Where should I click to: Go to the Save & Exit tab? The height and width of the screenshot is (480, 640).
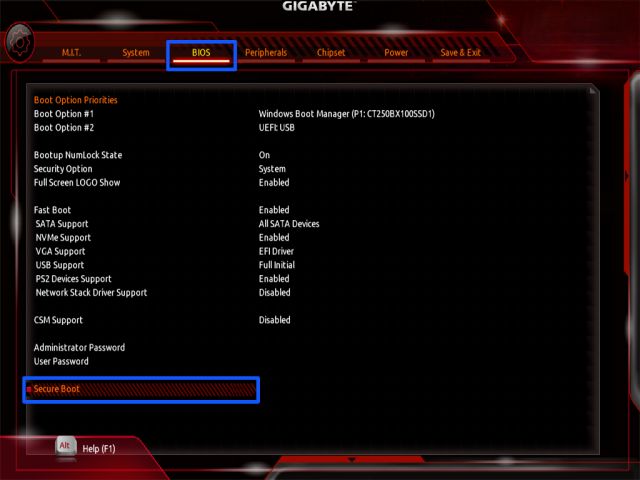click(x=460, y=53)
